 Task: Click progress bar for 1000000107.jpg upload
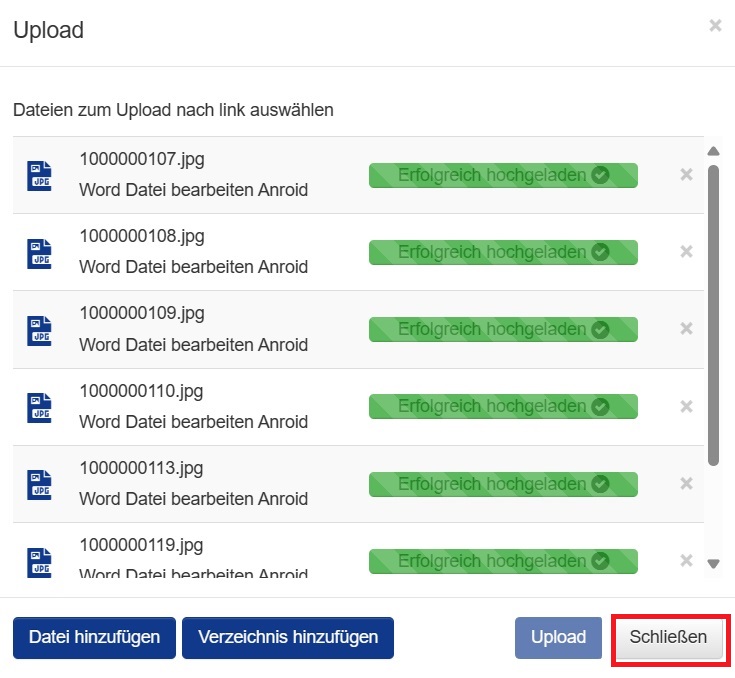503,175
